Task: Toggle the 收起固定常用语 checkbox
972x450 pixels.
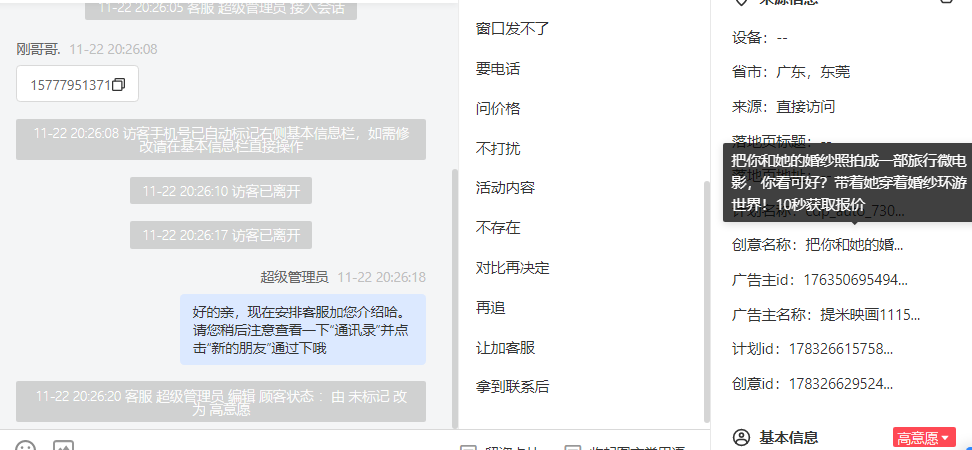Action: (x=573, y=448)
